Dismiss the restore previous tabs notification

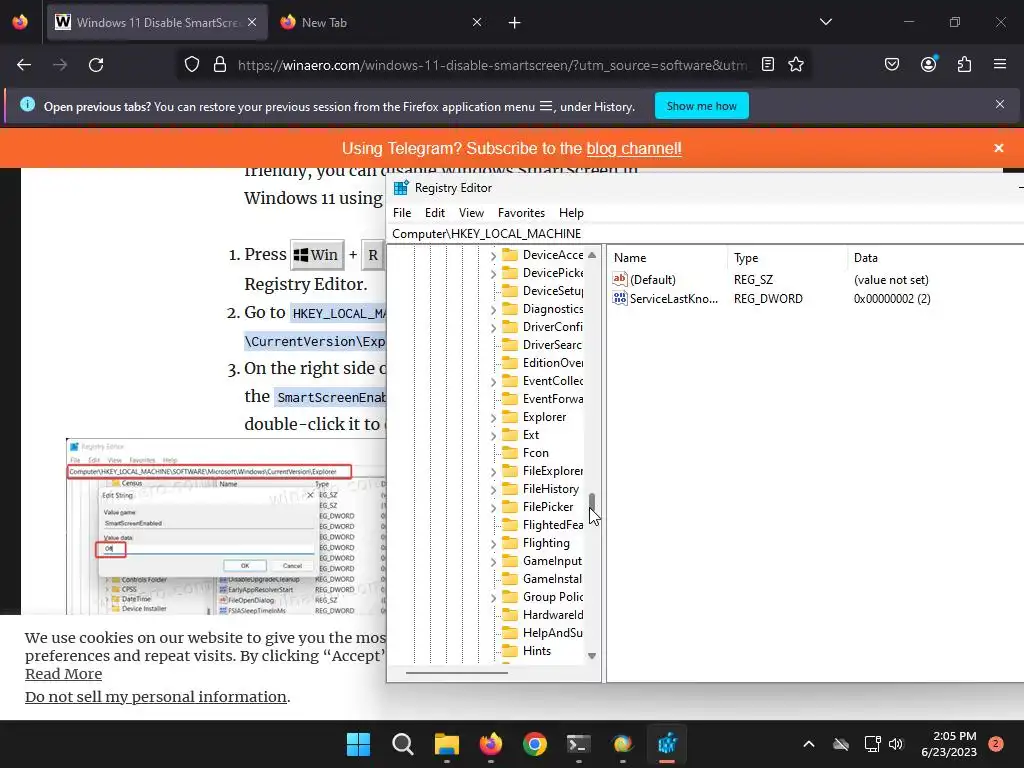pos(1000,104)
